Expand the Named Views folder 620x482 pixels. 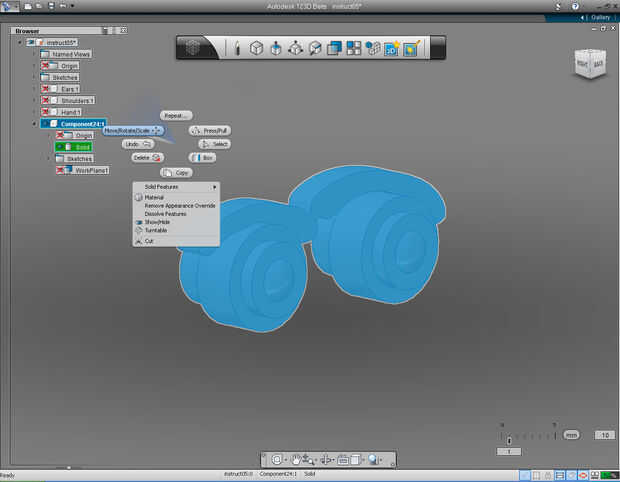coord(34,54)
